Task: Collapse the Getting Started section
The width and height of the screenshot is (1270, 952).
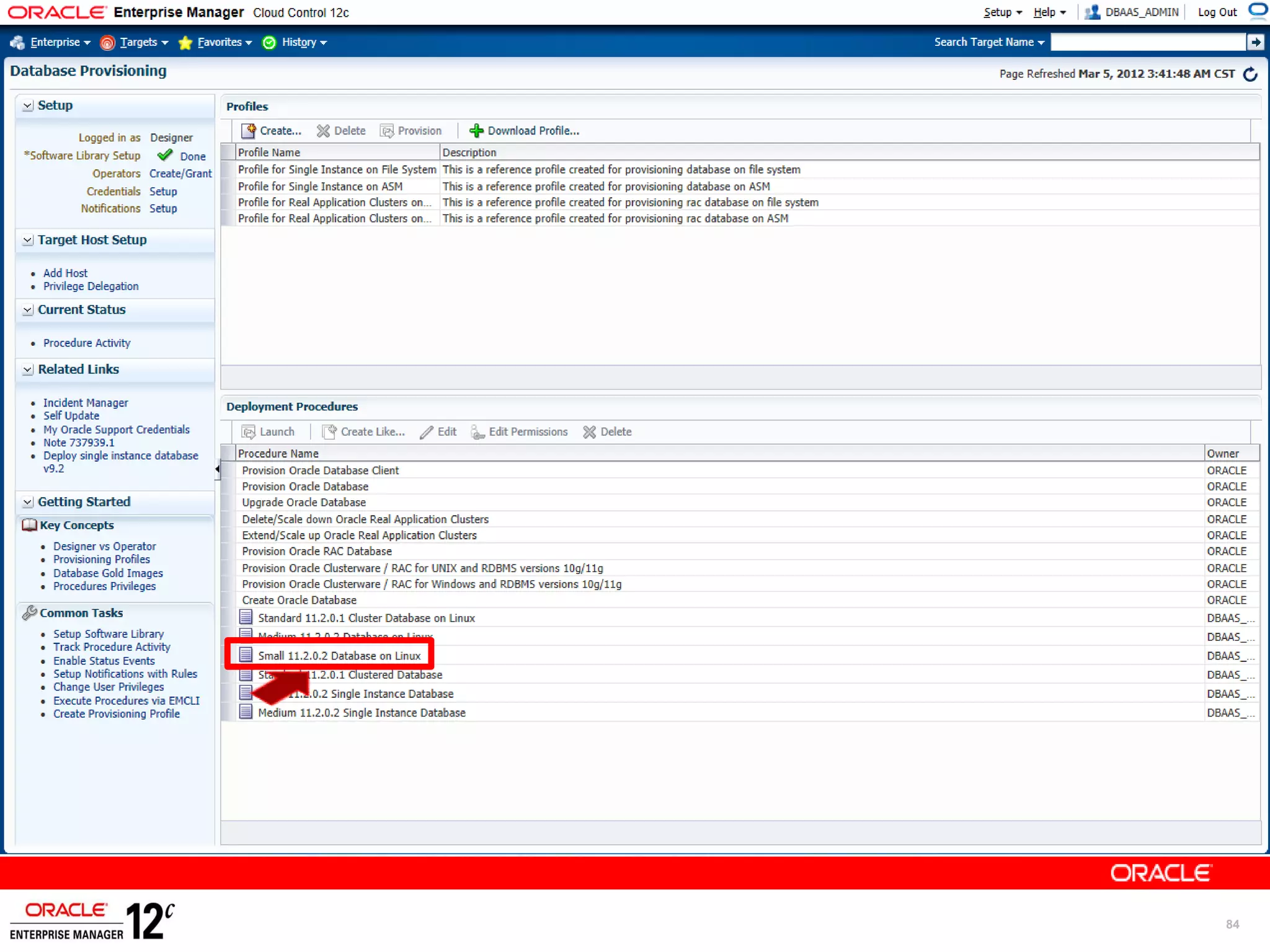Action: coord(28,502)
